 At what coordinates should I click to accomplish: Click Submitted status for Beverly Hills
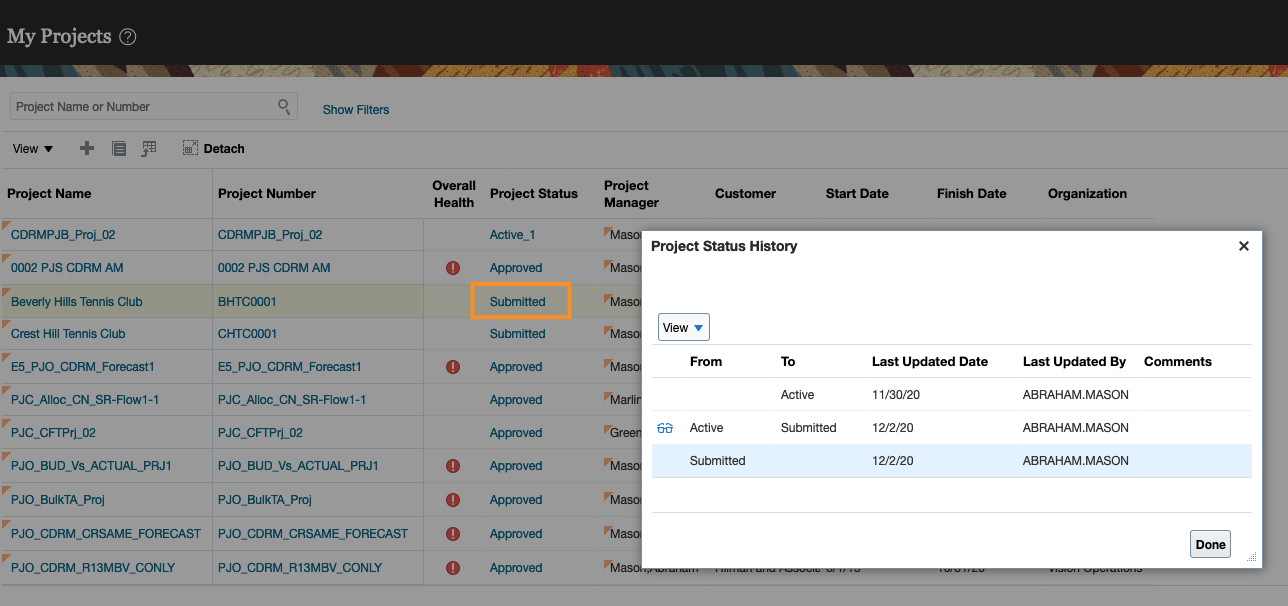(x=518, y=301)
